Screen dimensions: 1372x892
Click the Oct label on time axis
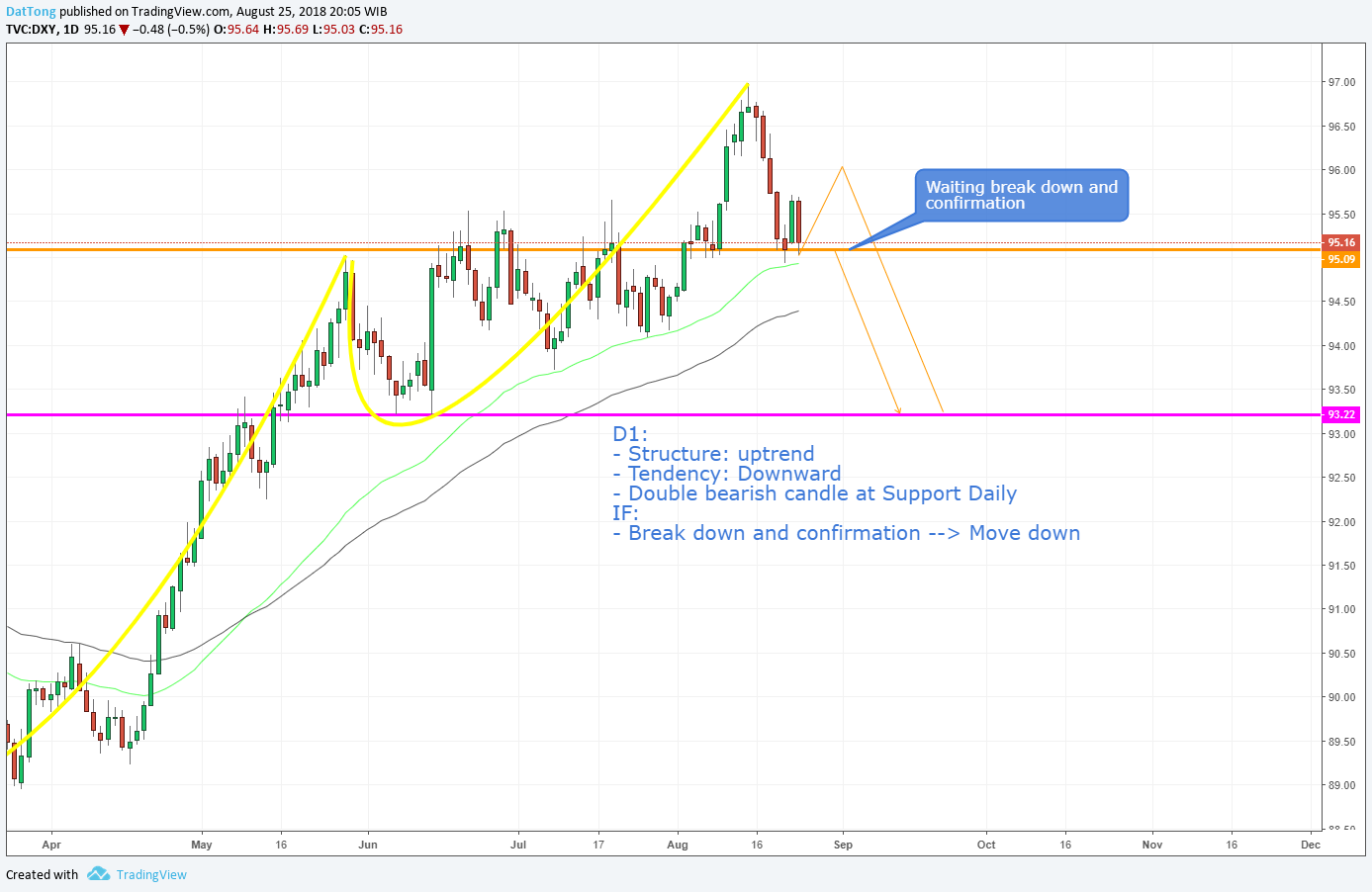click(986, 845)
